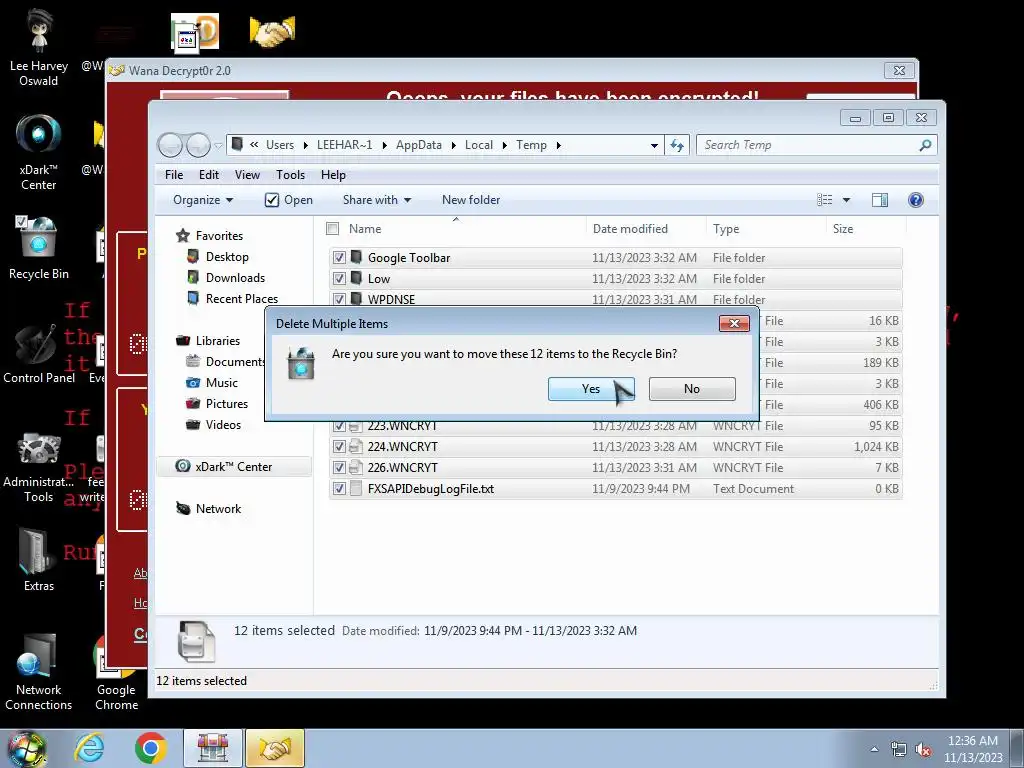The image size is (1024, 768).
Task: Cancel deletion with the No button
Action: 692,389
